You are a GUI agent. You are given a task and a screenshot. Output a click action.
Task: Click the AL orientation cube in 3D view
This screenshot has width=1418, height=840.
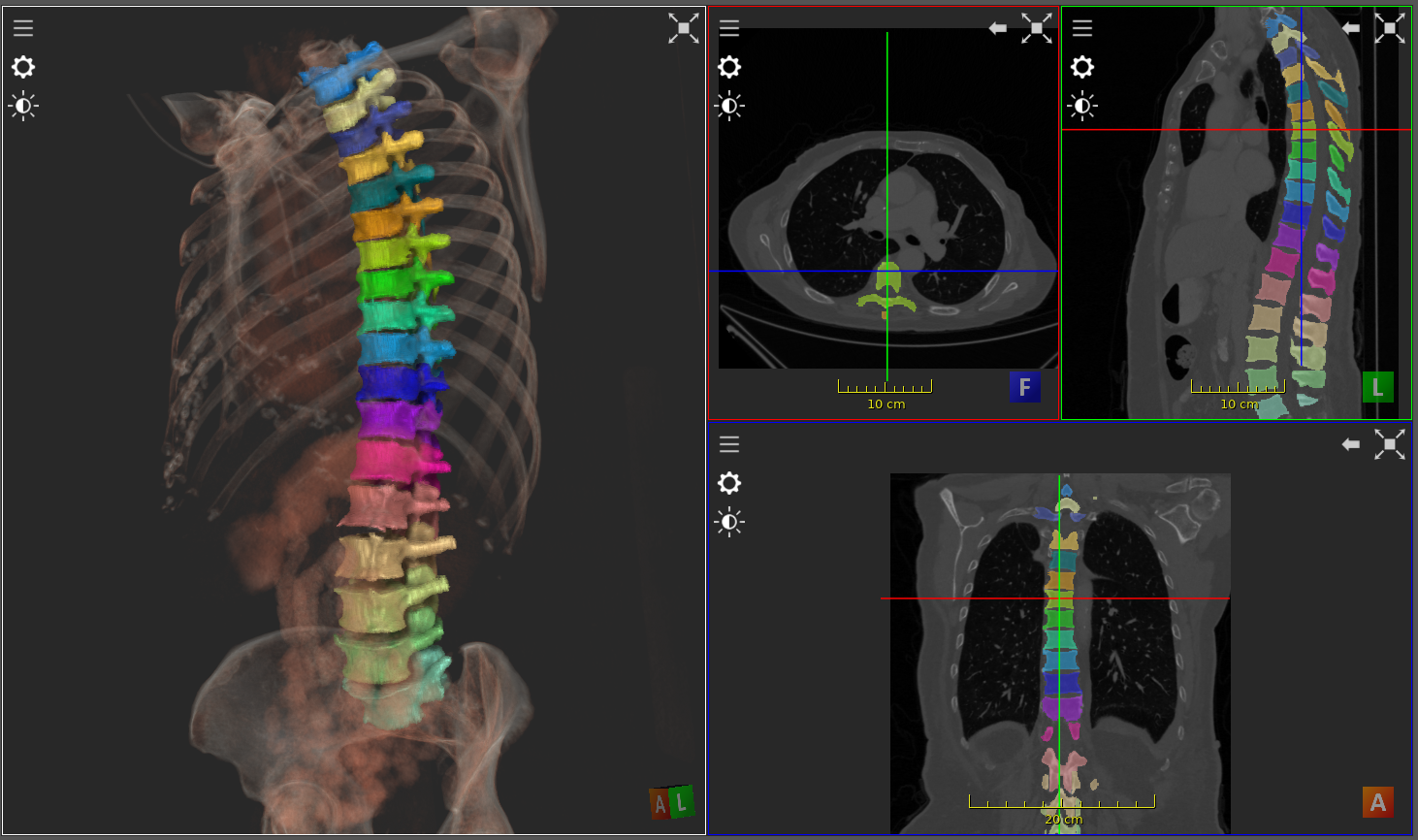coord(672,802)
